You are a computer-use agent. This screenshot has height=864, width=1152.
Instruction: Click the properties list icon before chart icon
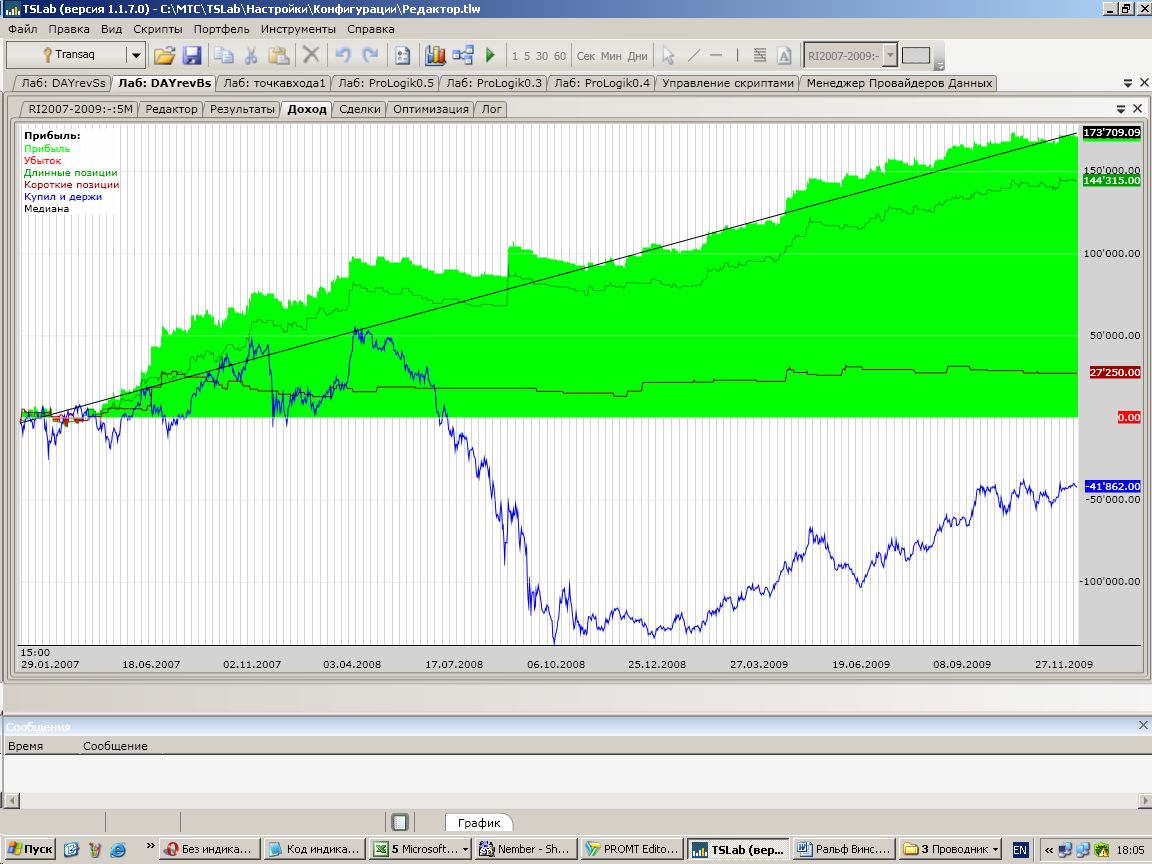[x=403, y=56]
